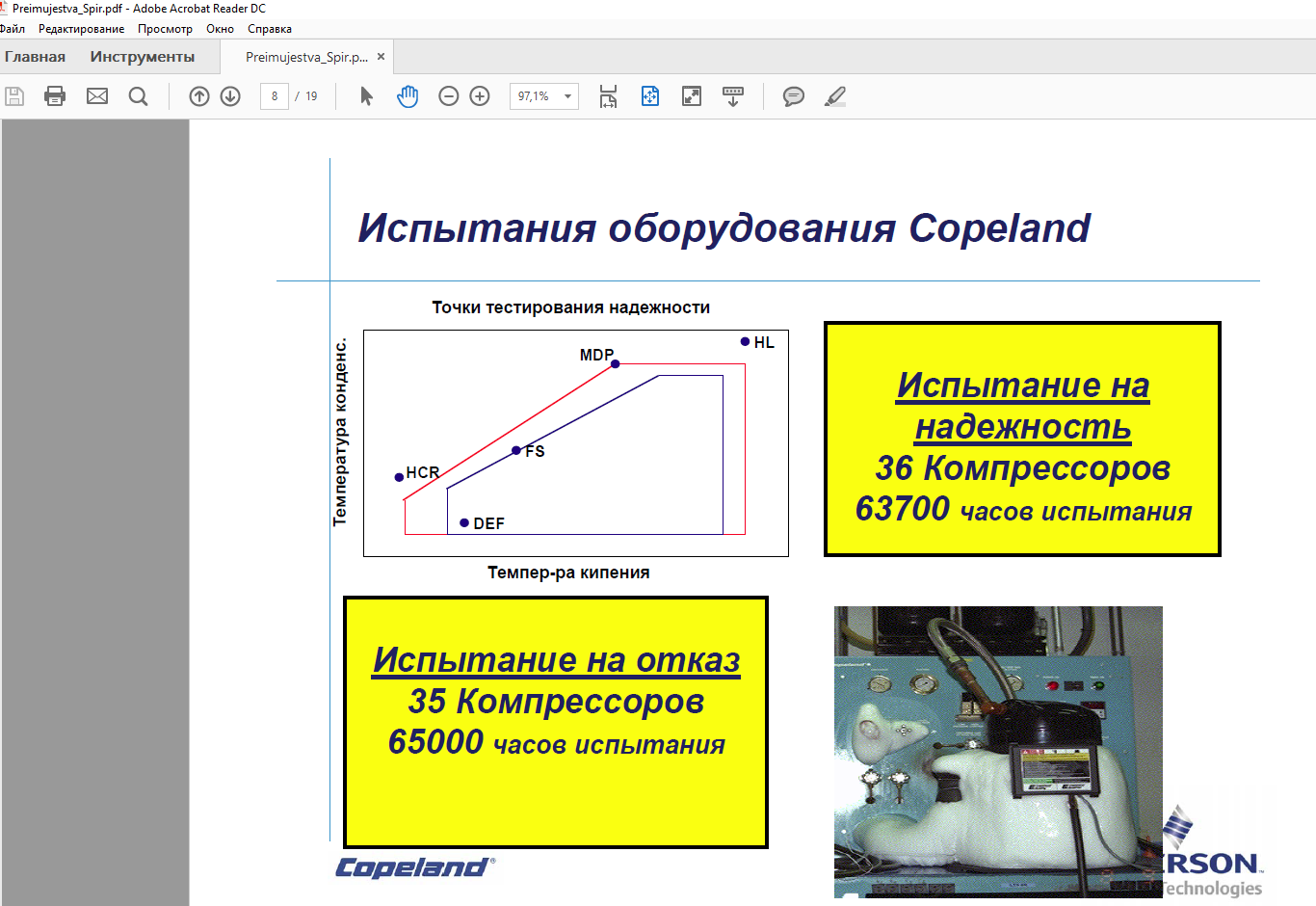Switch to full screen mode icon
Viewport: 1316px width, 906px height.
692,96
